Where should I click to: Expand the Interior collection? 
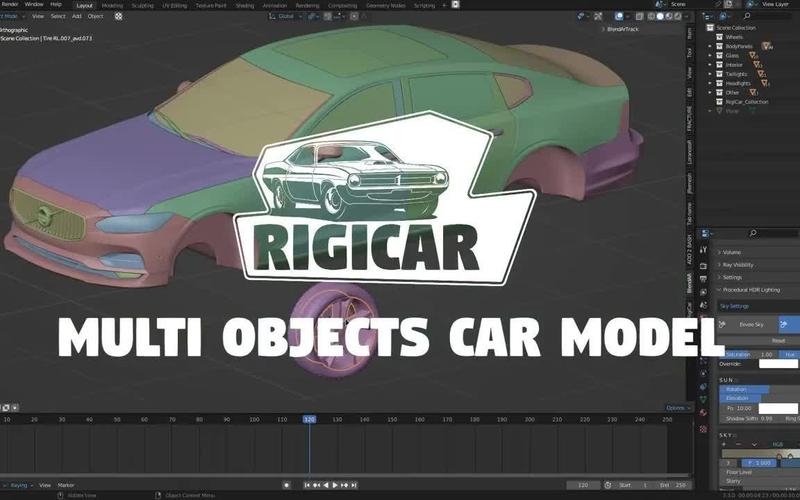[x=710, y=65]
